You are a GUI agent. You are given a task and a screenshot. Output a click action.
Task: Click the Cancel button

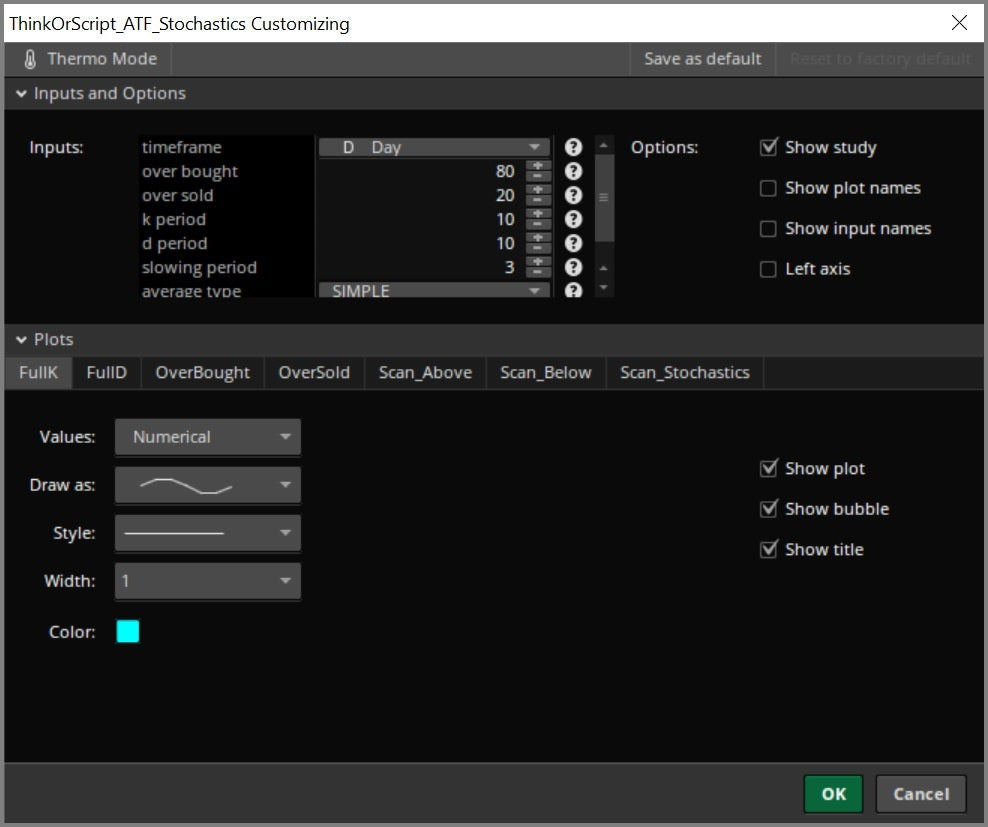(921, 794)
